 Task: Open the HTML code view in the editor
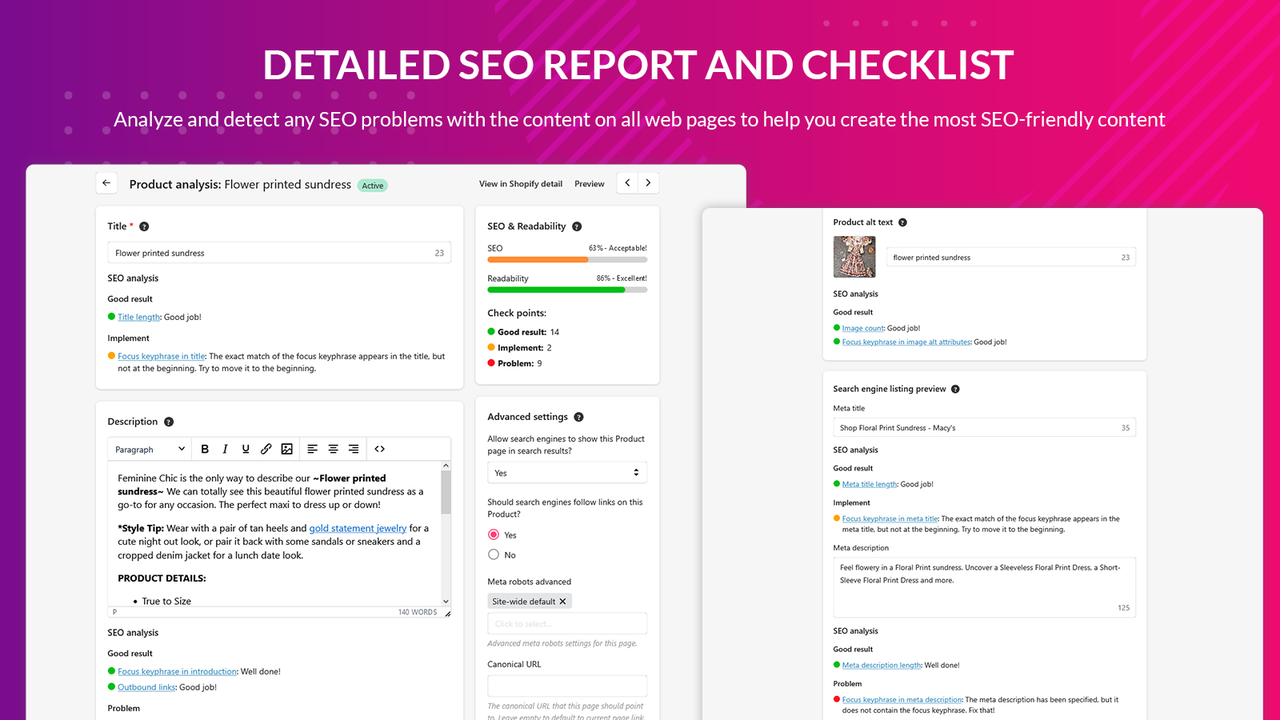(x=379, y=448)
